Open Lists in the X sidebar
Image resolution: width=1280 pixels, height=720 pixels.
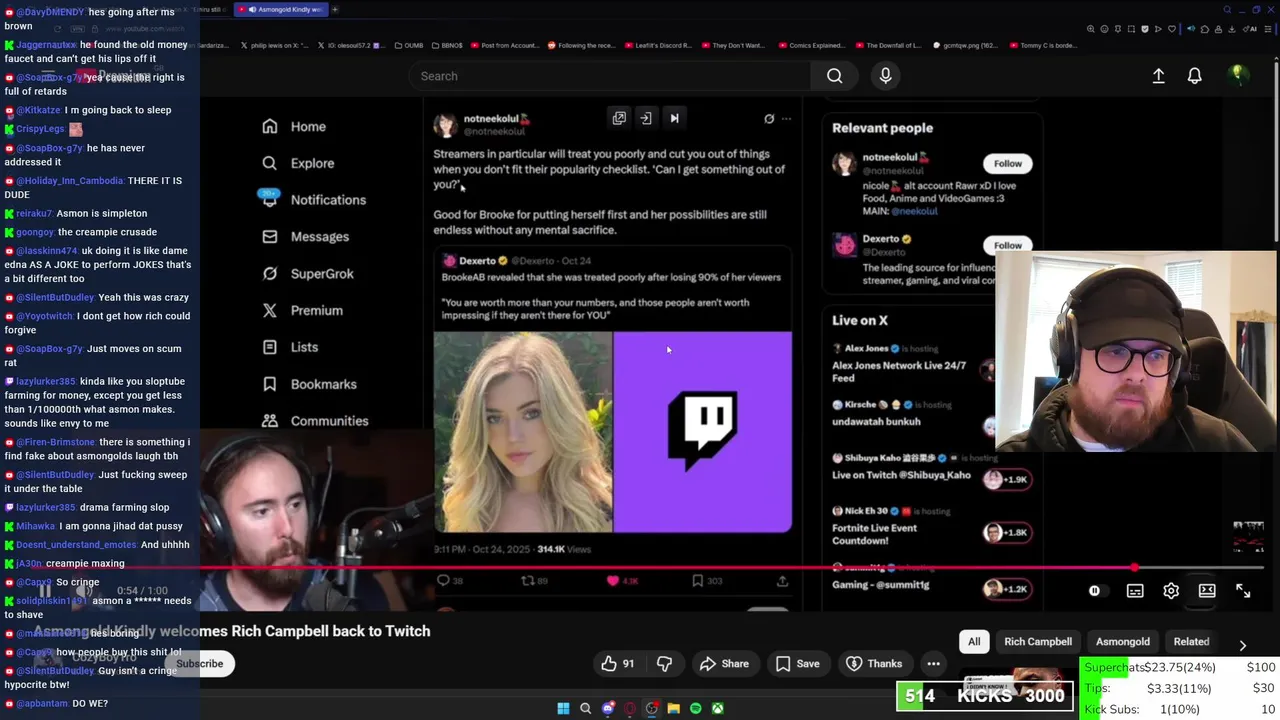coord(290,347)
